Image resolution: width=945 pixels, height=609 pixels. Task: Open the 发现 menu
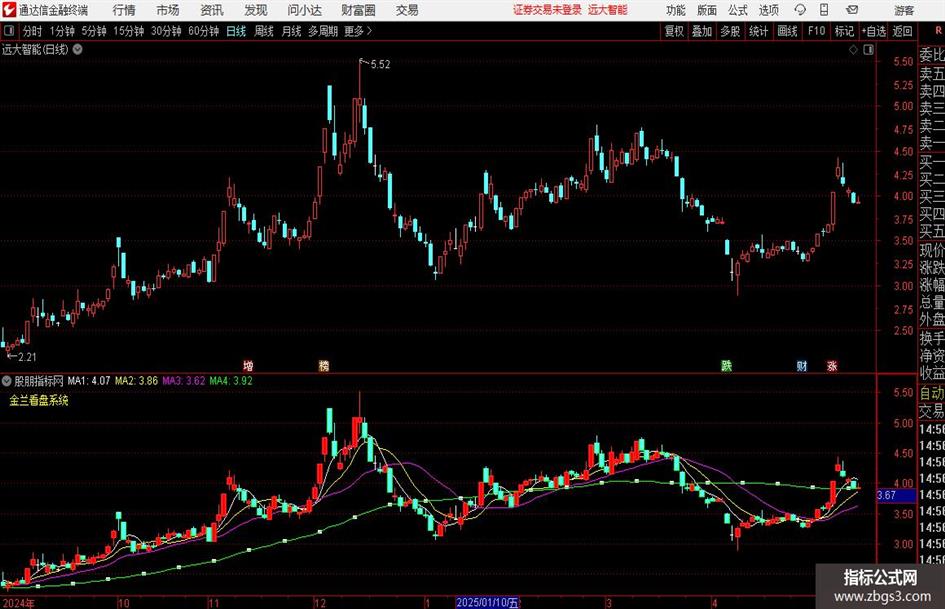tap(256, 10)
